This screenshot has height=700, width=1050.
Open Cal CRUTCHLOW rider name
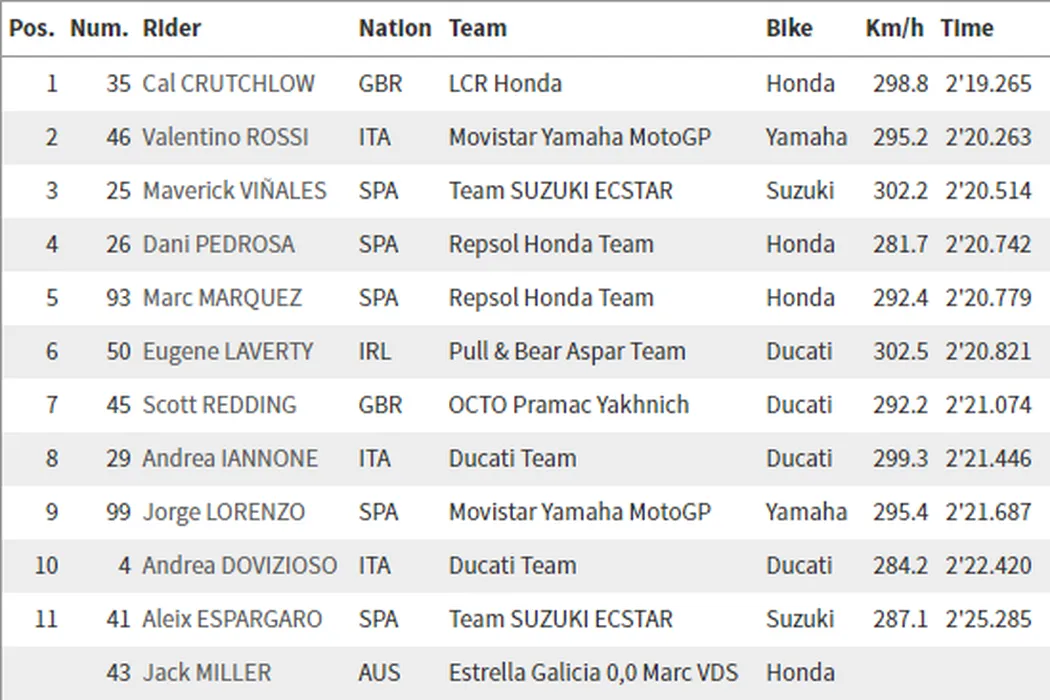(x=228, y=83)
